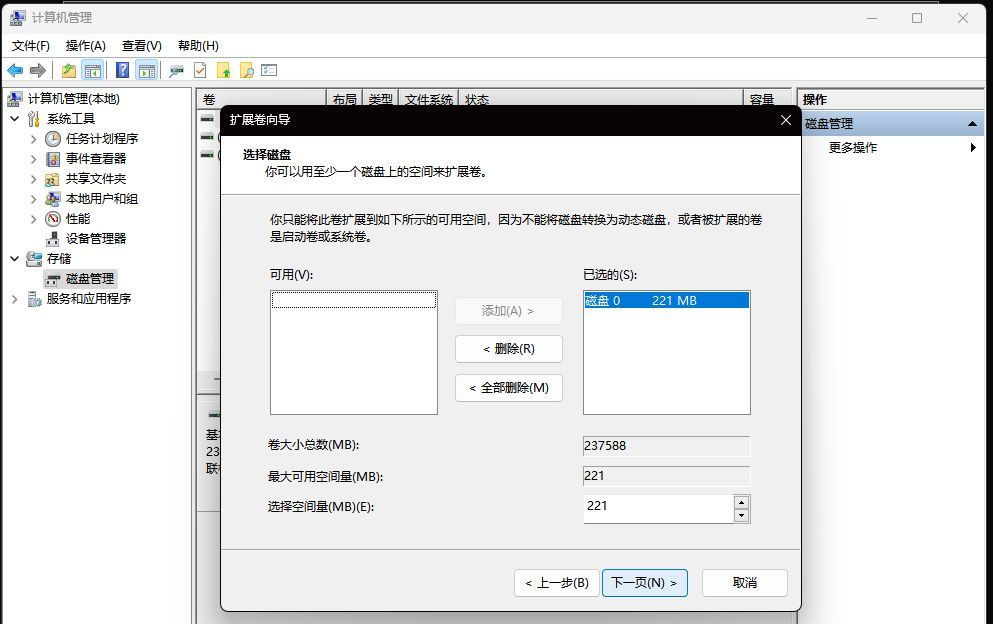Click the 文件系统 column header
Image resolution: width=993 pixels, height=624 pixels.
pos(429,99)
